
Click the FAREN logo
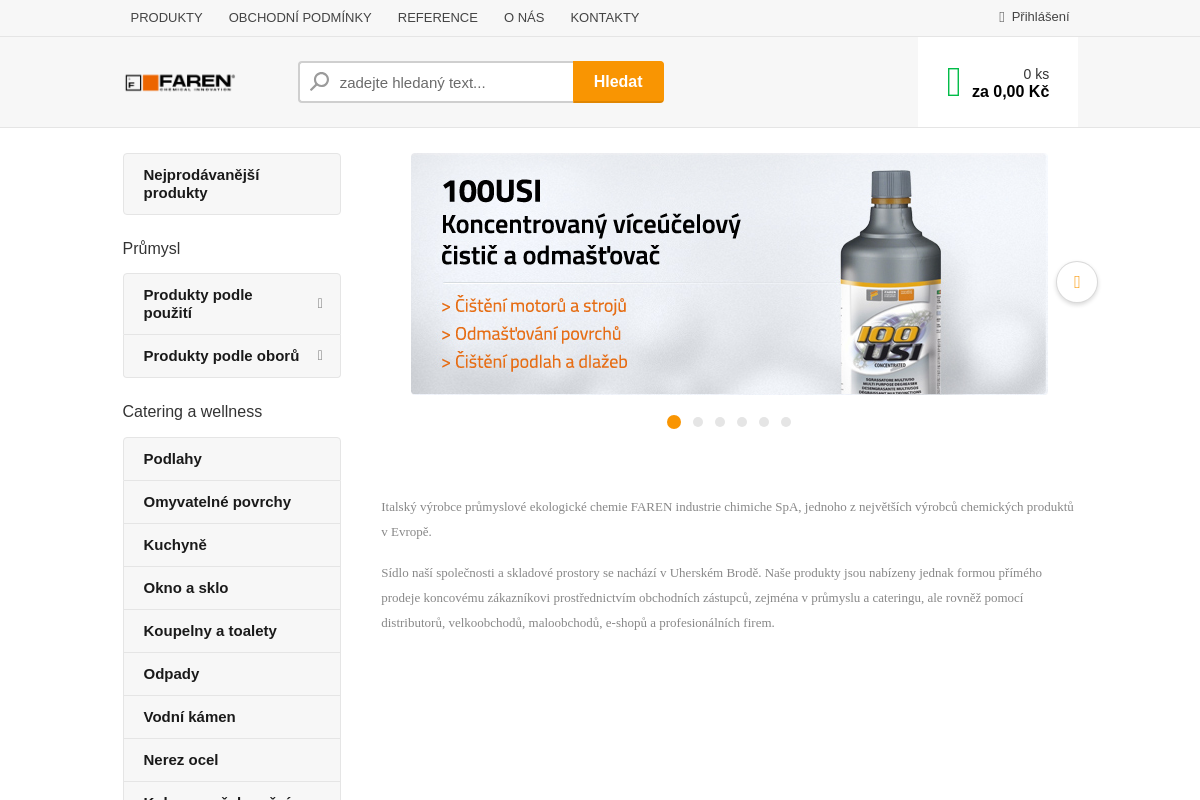179,81
